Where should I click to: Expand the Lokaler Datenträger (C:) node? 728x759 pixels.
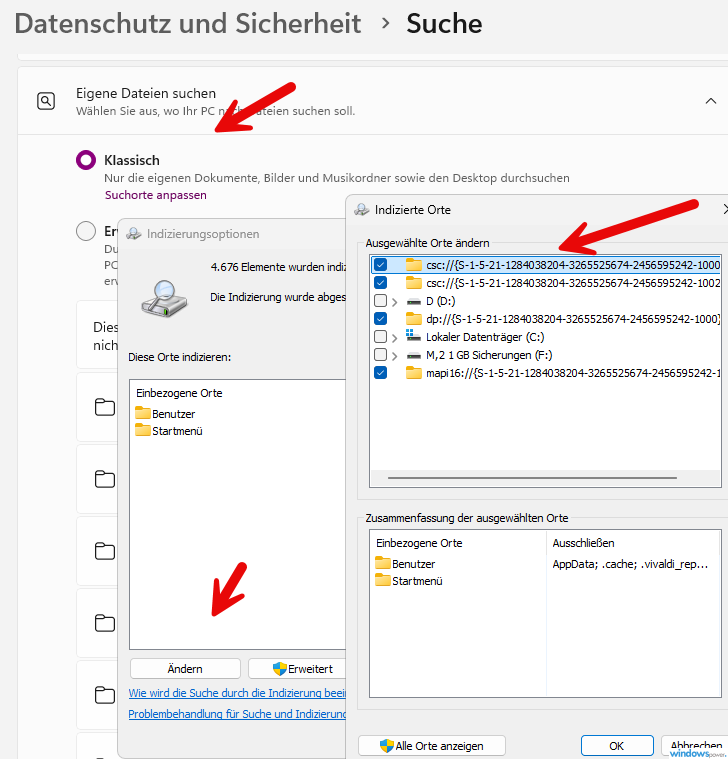click(394, 338)
